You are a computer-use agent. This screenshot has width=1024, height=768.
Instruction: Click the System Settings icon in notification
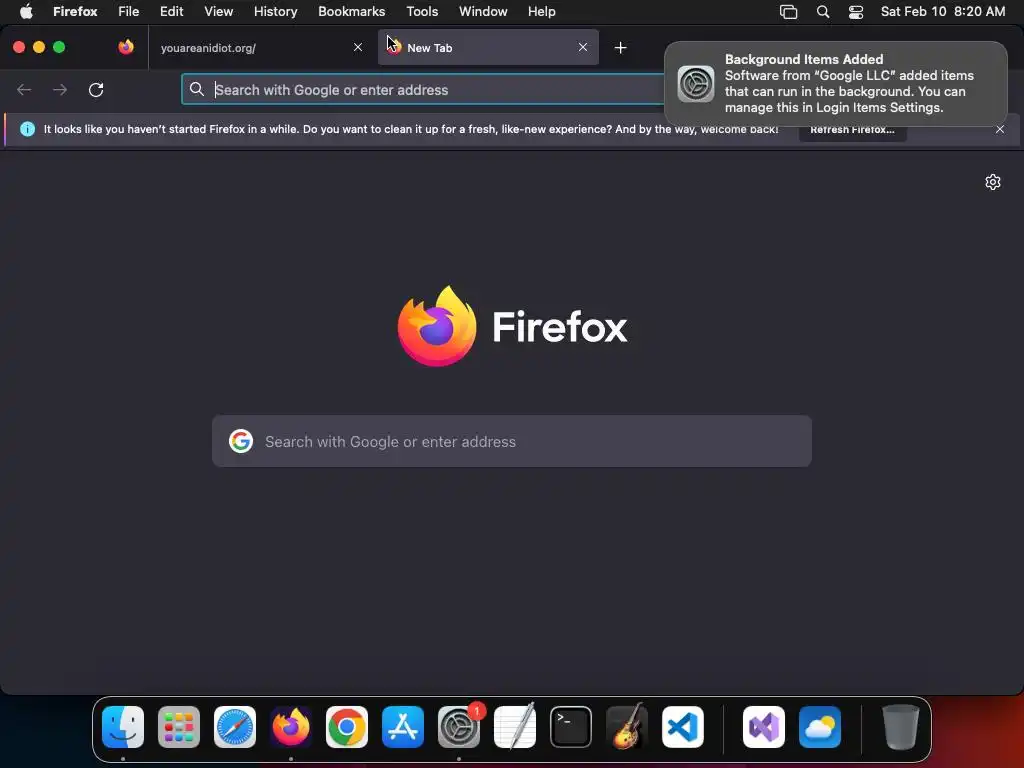coord(696,84)
